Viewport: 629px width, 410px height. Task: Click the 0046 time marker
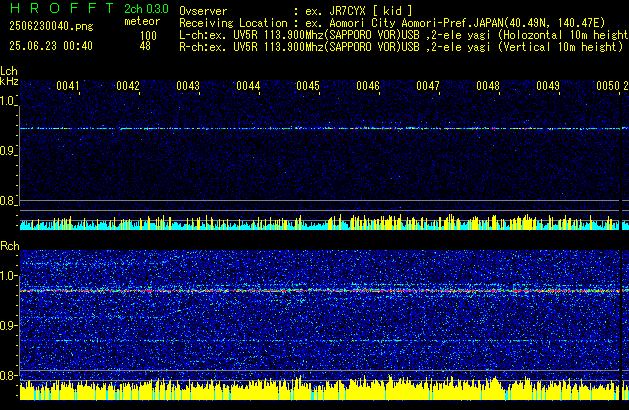[x=368, y=86]
